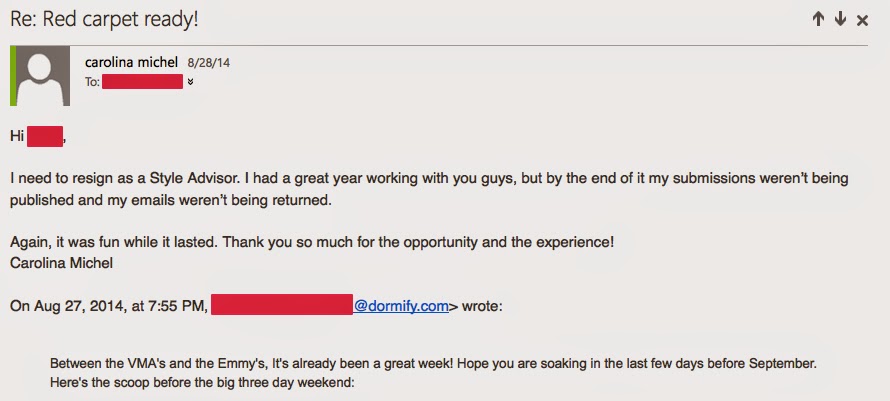
Task: Click the redacted name after Hi greeting
Action: pyautogui.click(x=46, y=136)
